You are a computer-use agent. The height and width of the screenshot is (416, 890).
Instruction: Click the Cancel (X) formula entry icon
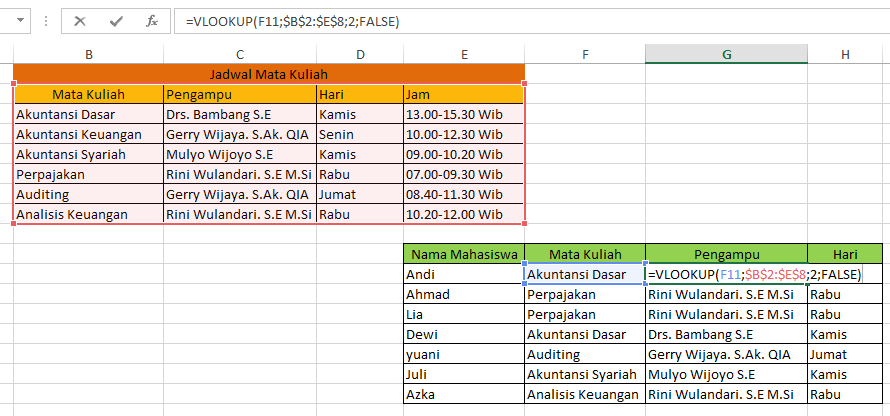point(80,21)
